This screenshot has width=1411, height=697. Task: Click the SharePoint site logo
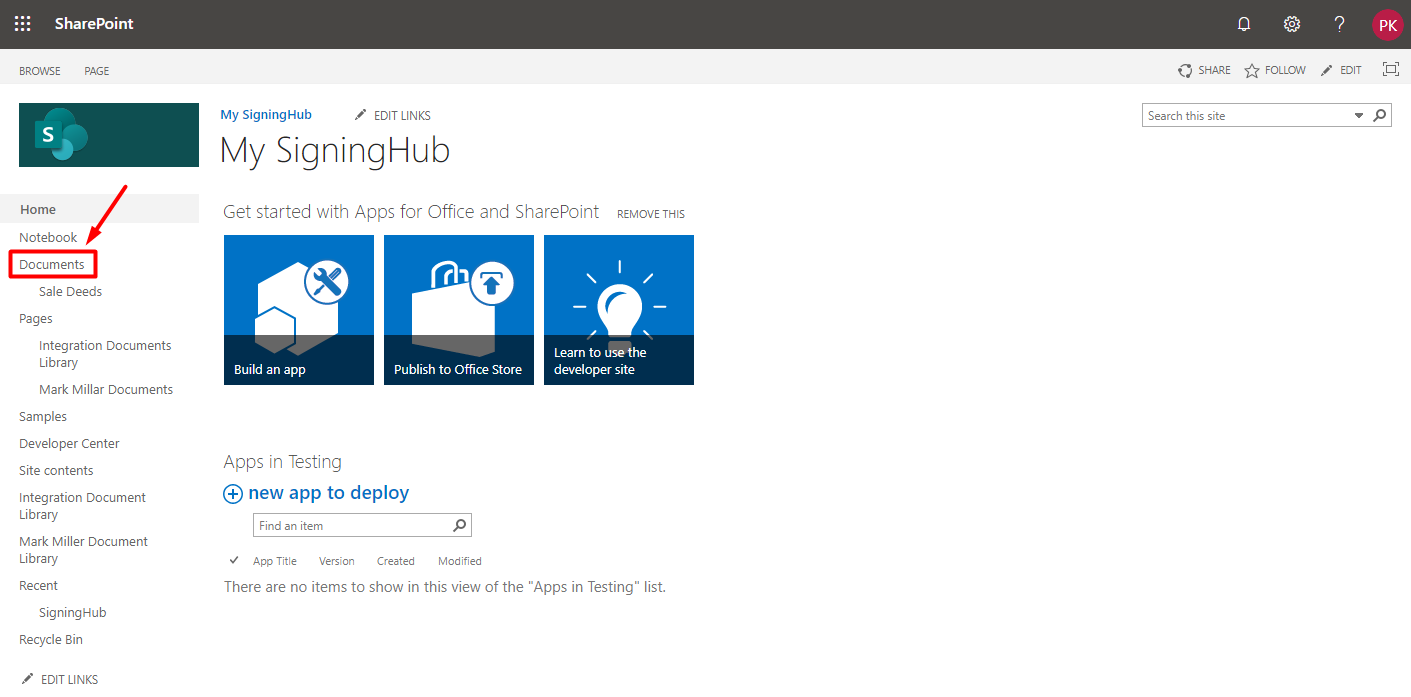click(109, 135)
